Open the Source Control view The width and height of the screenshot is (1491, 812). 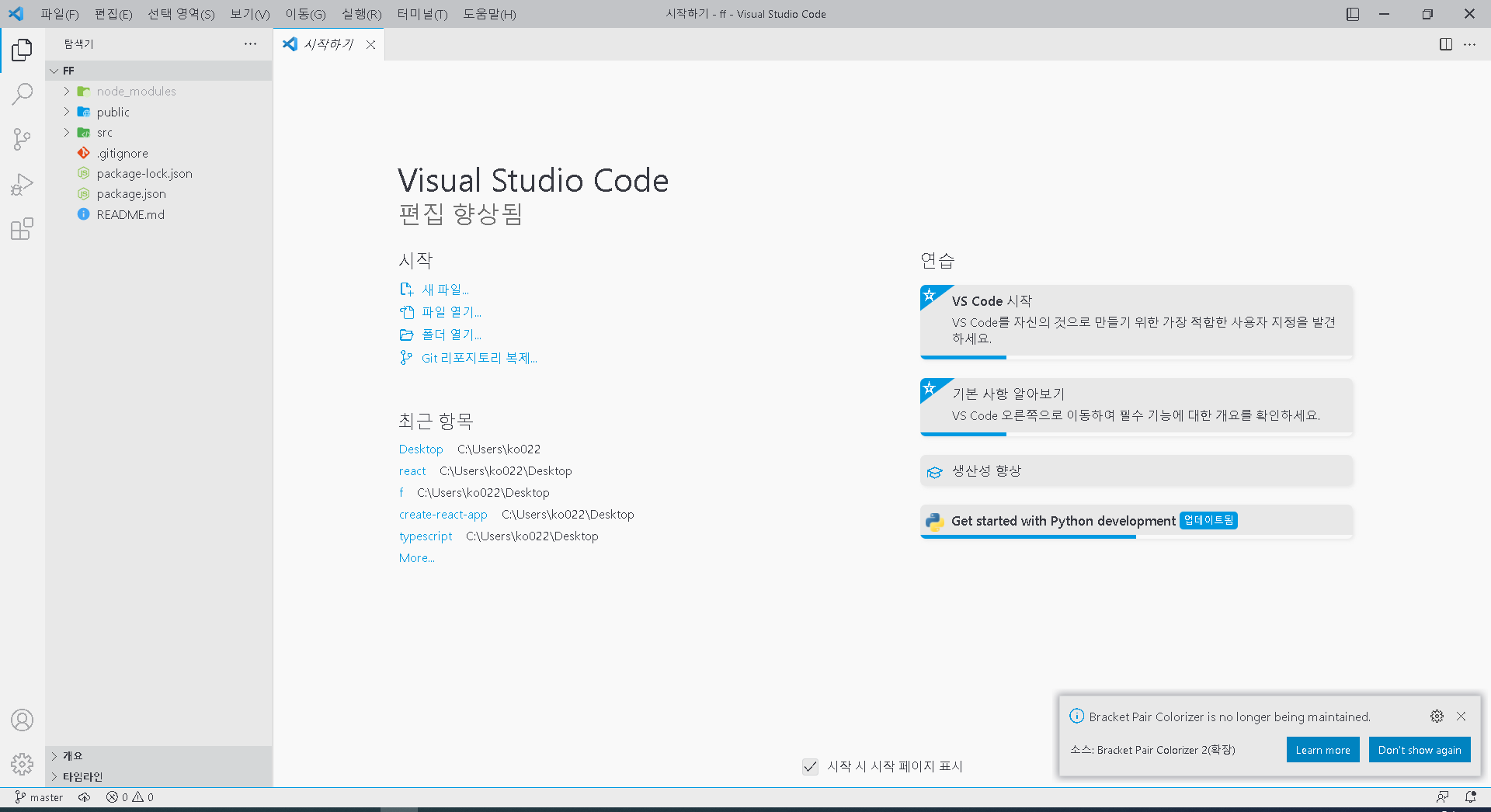coord(22,140)
